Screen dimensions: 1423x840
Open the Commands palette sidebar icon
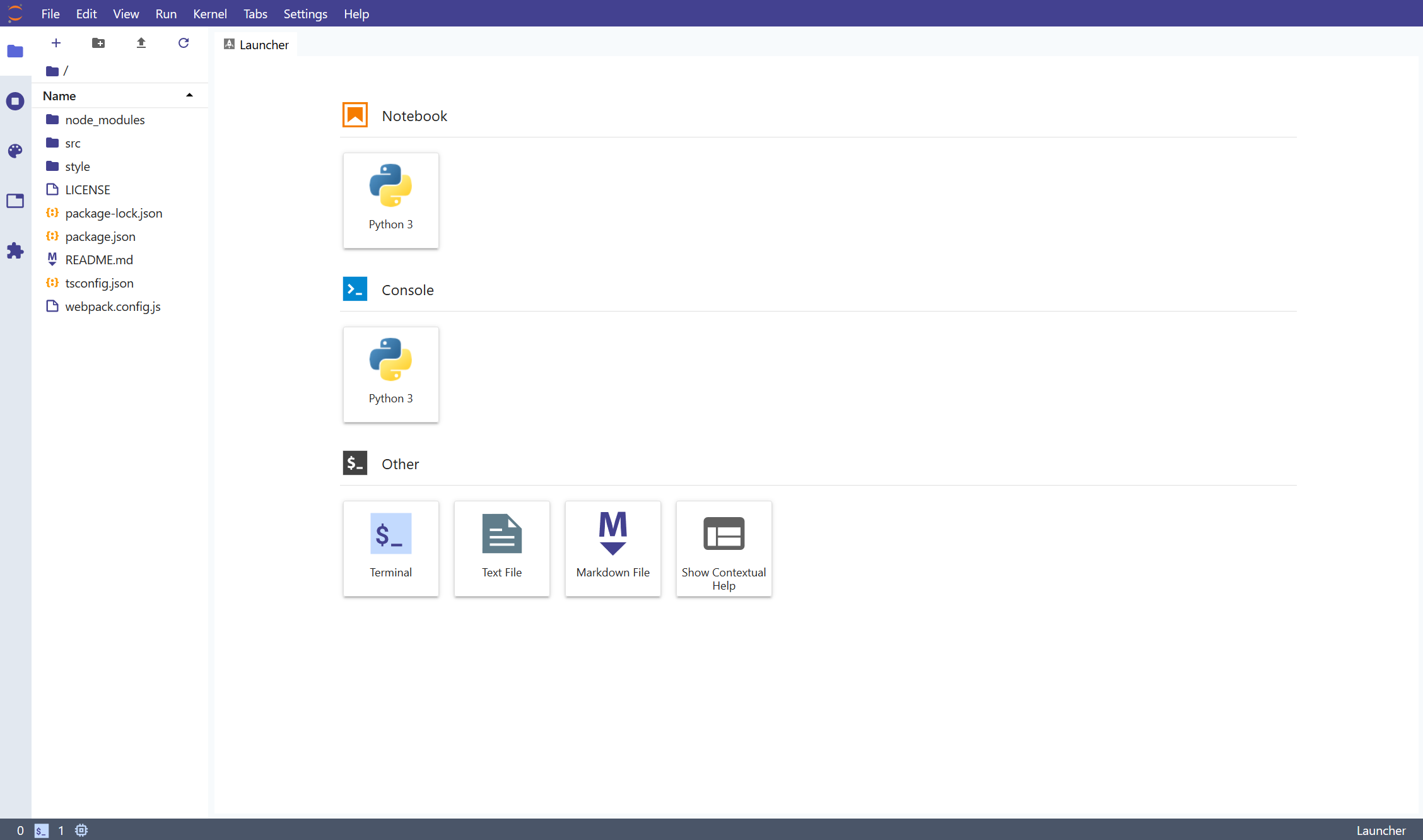pos(15,151)
